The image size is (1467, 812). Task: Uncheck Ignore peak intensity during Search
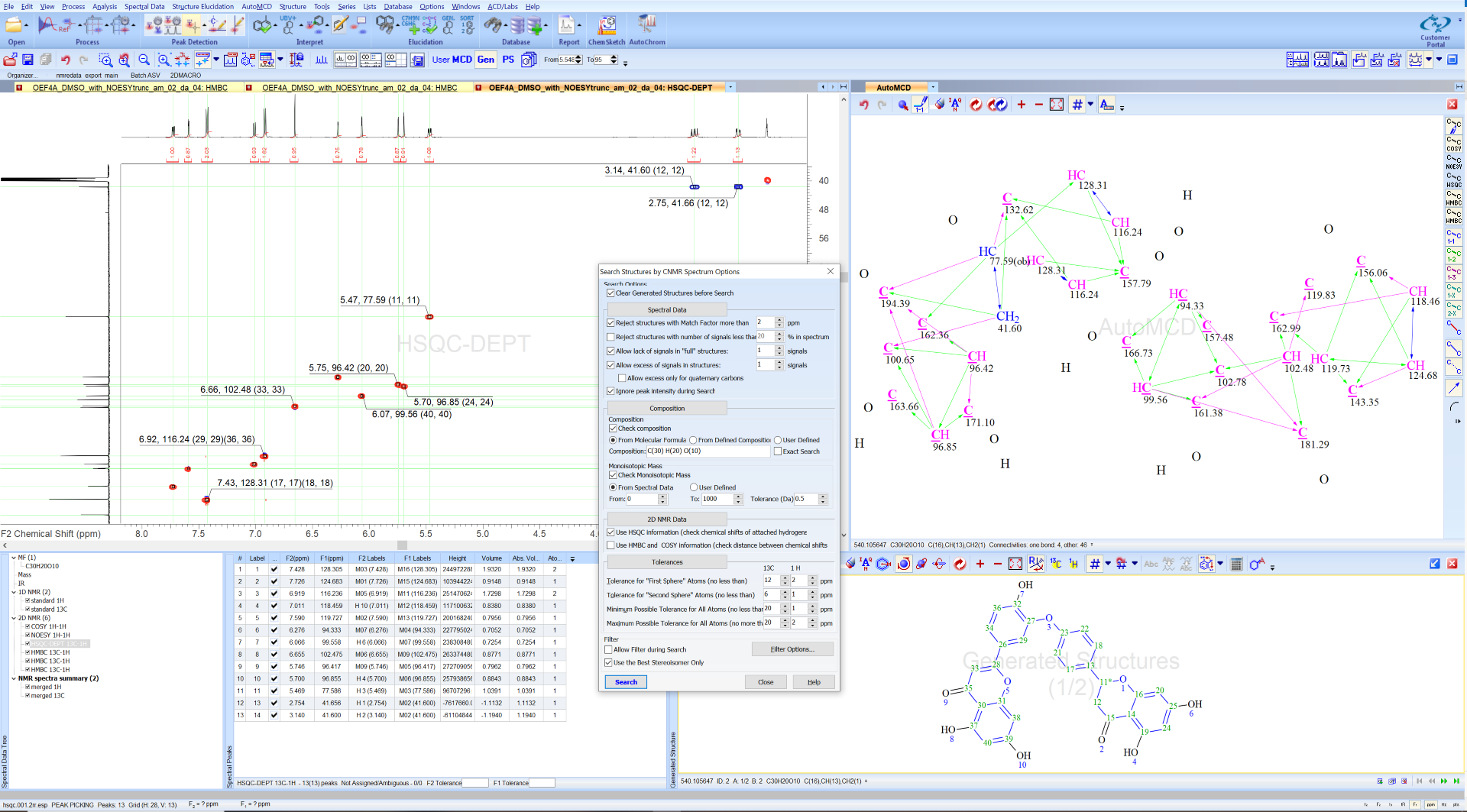(611, 391)
